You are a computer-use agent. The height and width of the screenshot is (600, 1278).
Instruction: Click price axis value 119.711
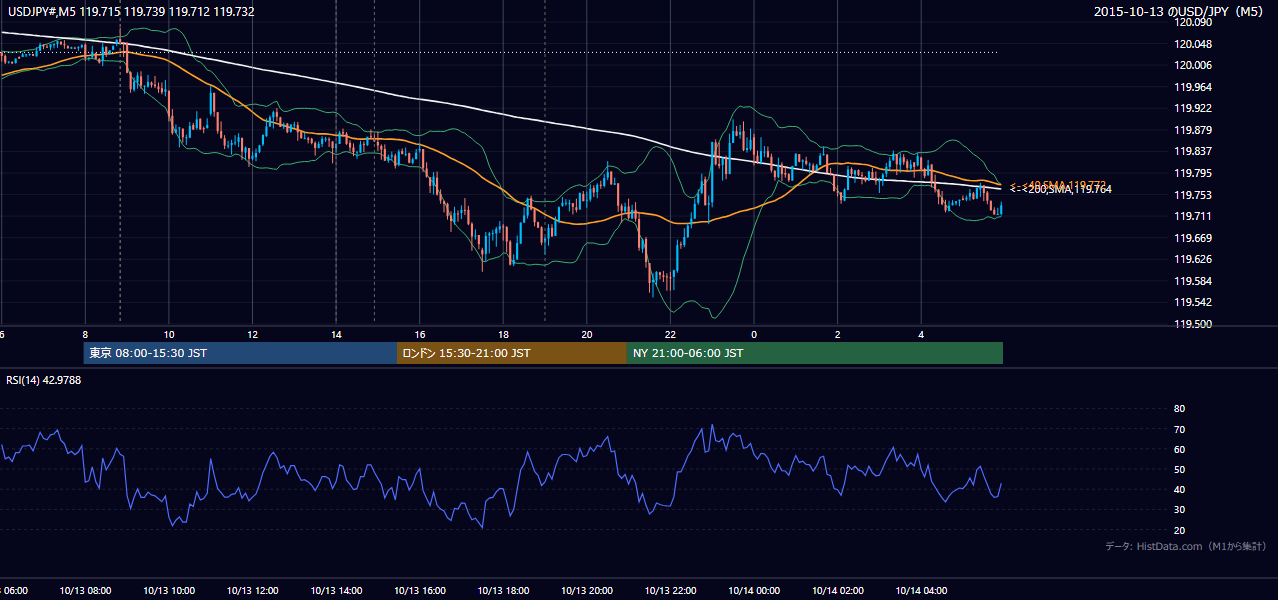[x=1194, y=216]
